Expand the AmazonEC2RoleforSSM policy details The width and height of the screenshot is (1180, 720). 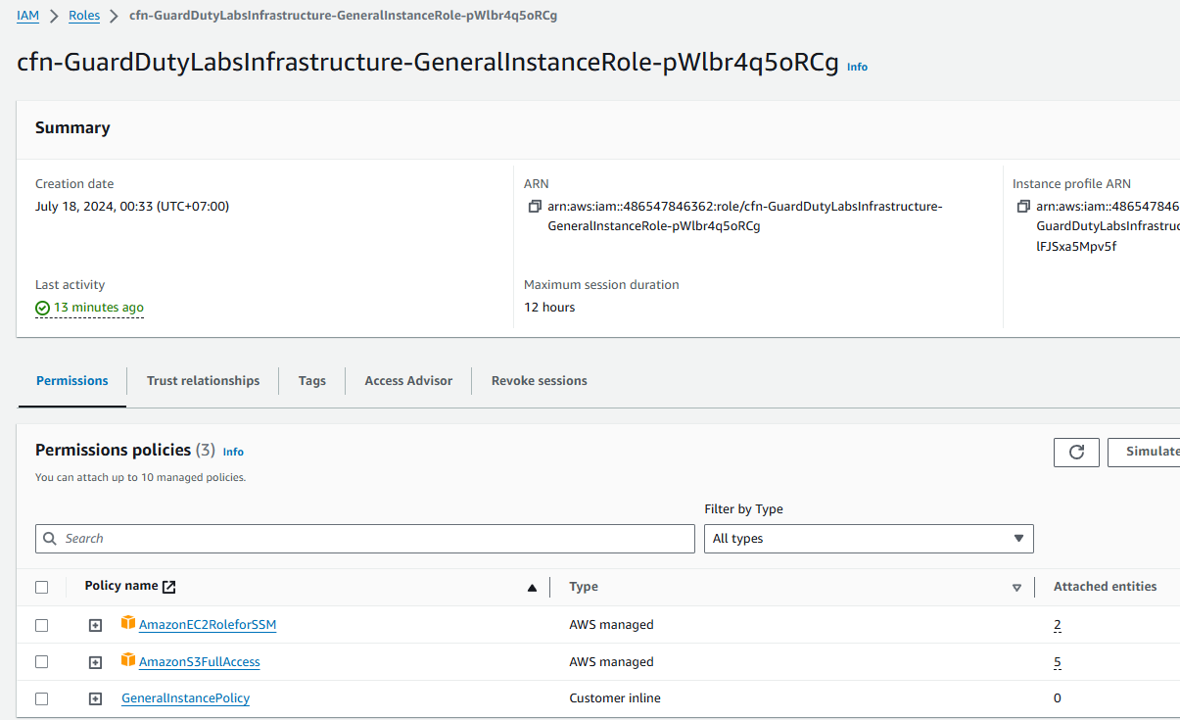[96, 625]
